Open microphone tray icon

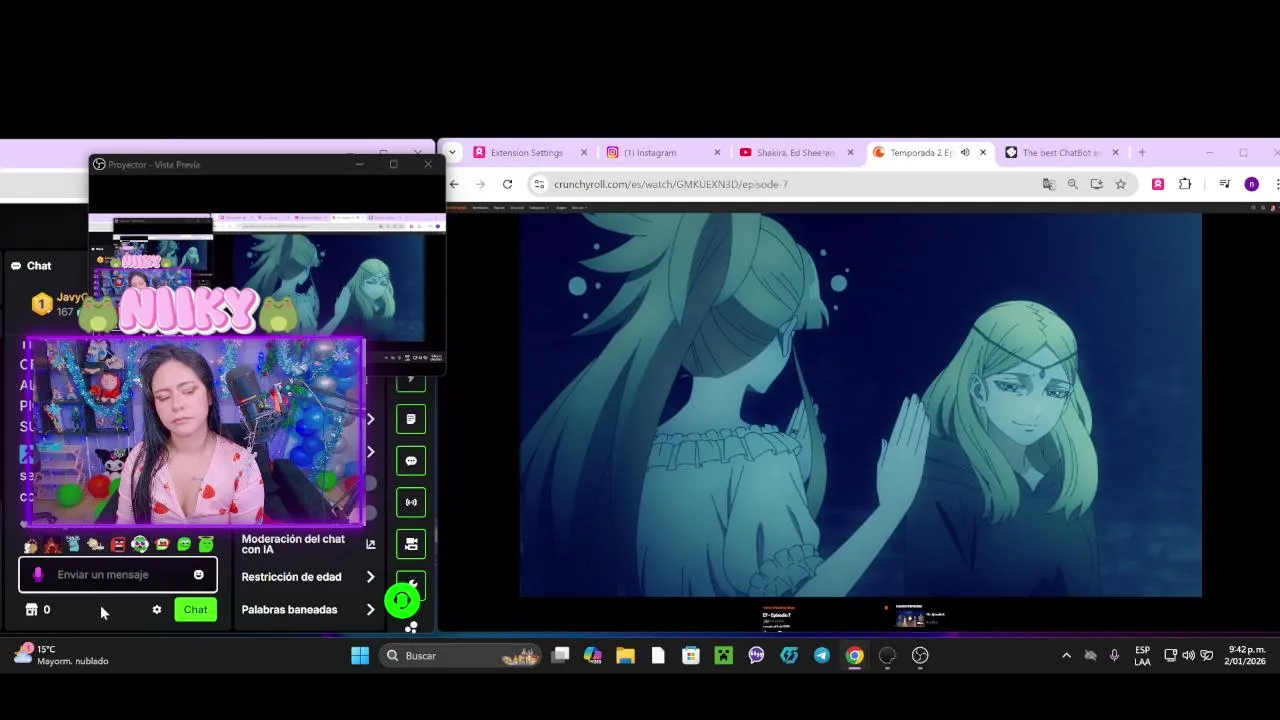1114,656
